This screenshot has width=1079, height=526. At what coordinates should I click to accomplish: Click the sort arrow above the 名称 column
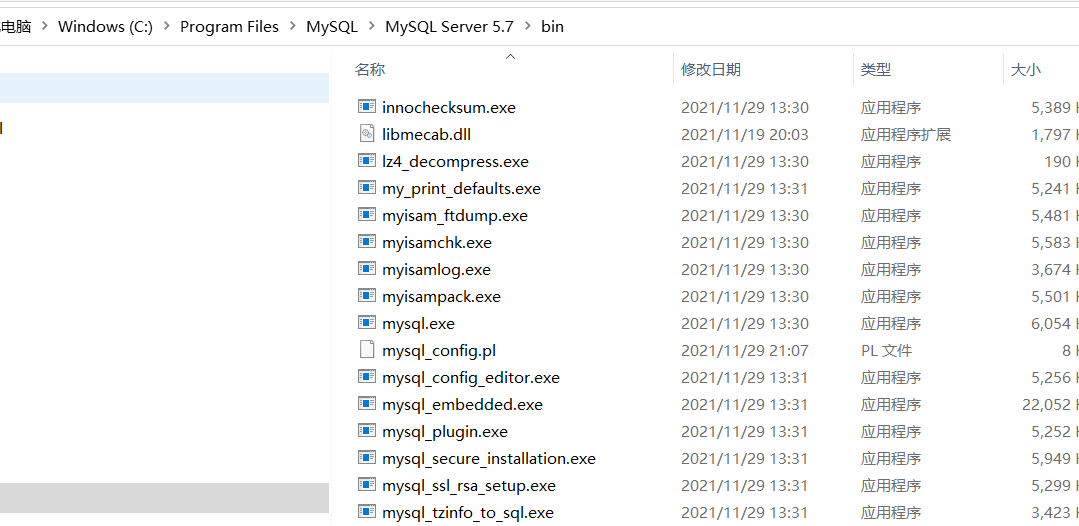[x=510, y=56]
